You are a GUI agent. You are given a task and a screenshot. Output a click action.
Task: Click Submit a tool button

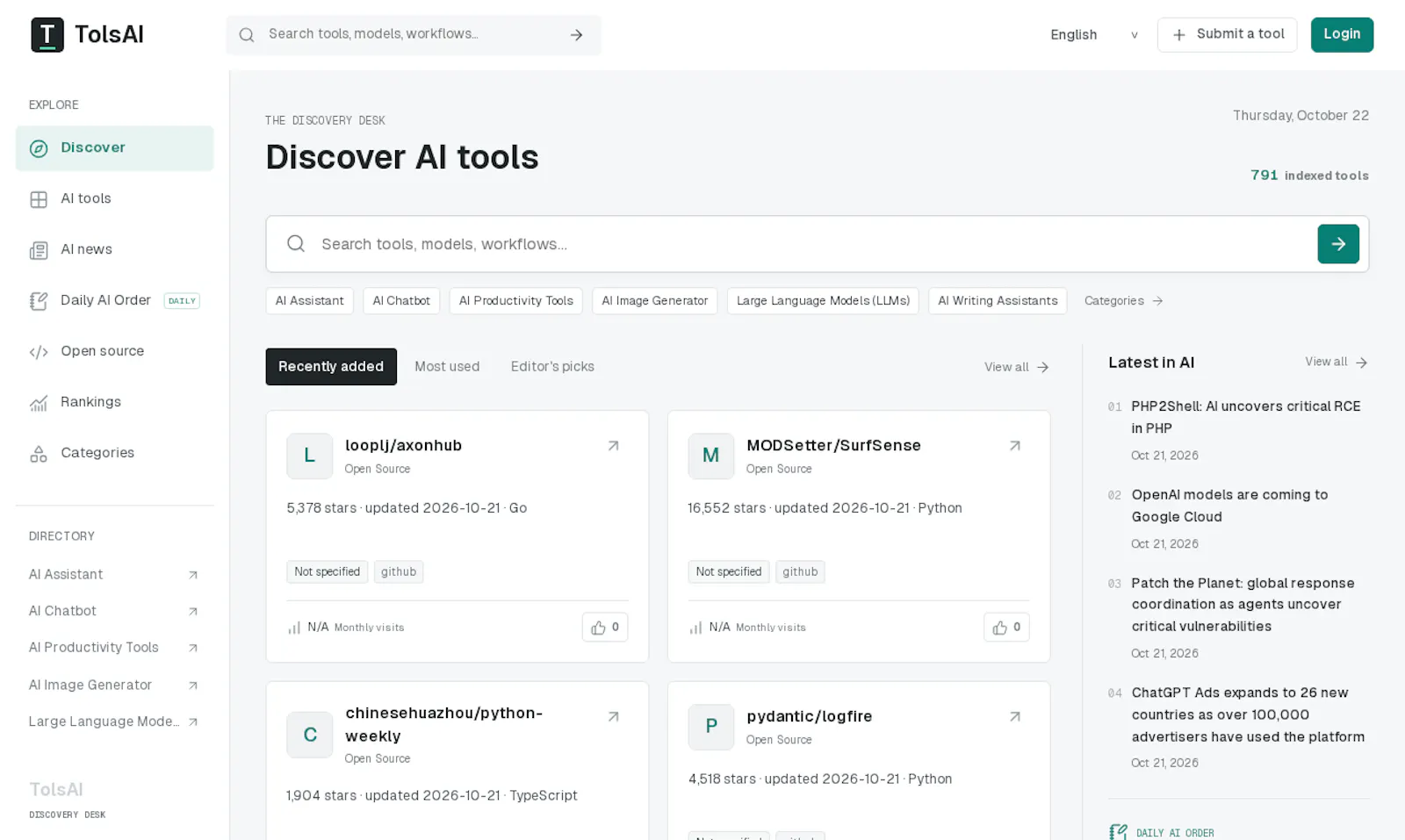tap(1227, 35)
